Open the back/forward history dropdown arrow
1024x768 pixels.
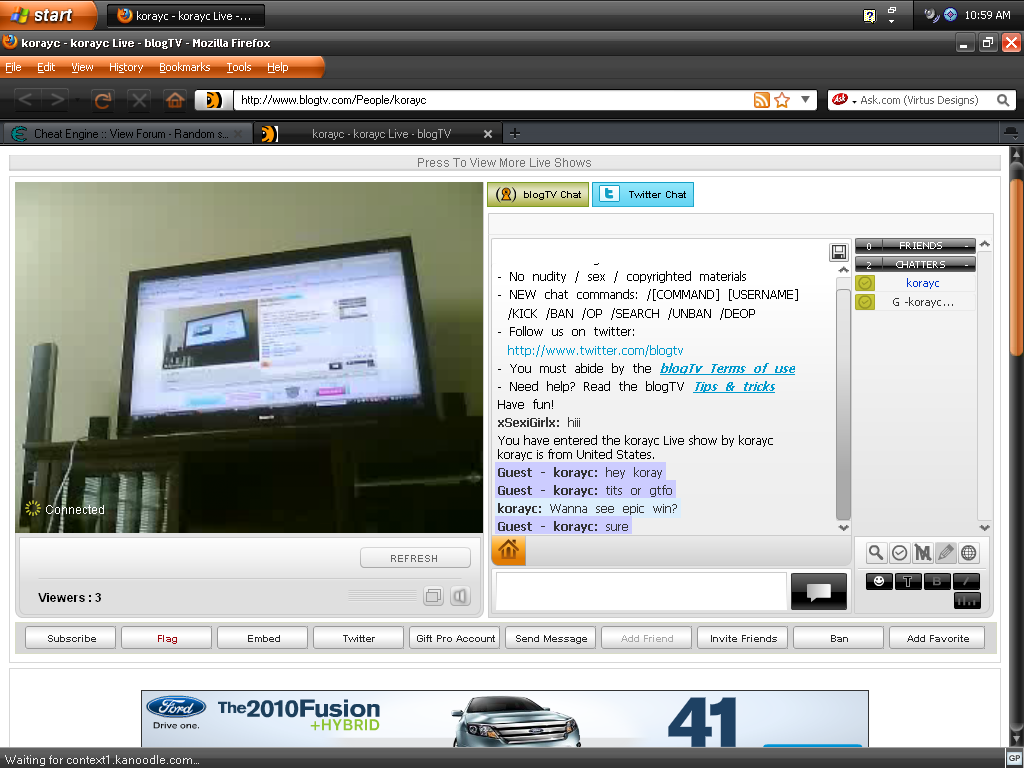77,101
